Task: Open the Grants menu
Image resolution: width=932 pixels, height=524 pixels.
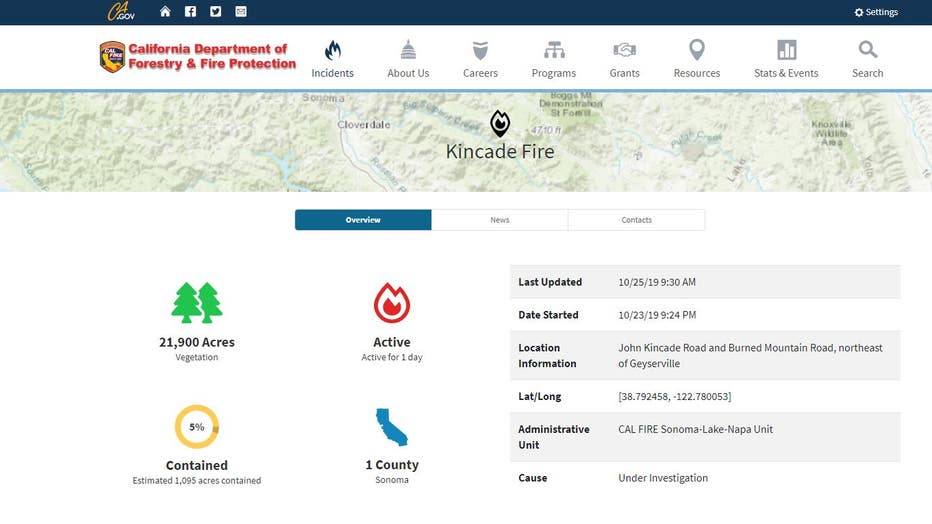Action: (625, 59)
